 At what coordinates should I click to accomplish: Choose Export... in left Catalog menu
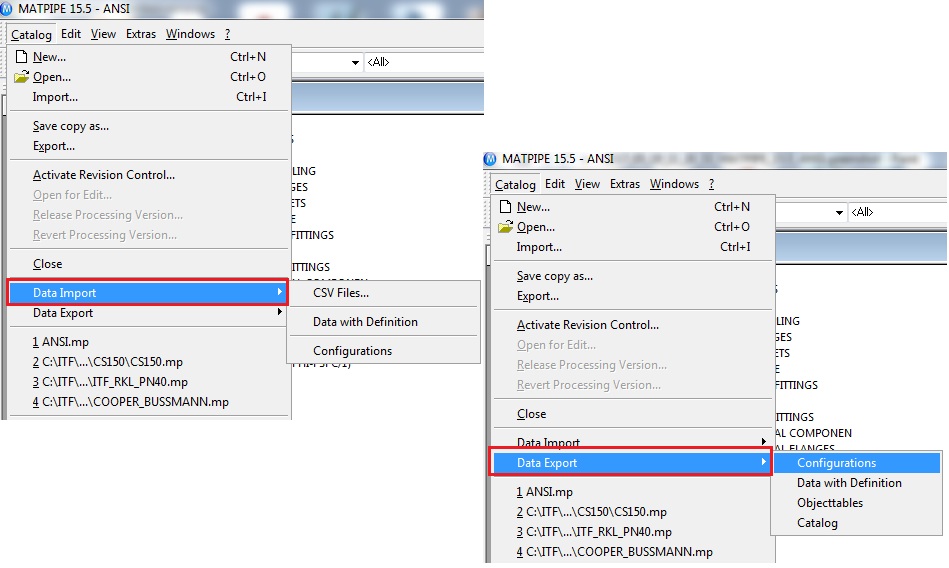click(149, 146)
